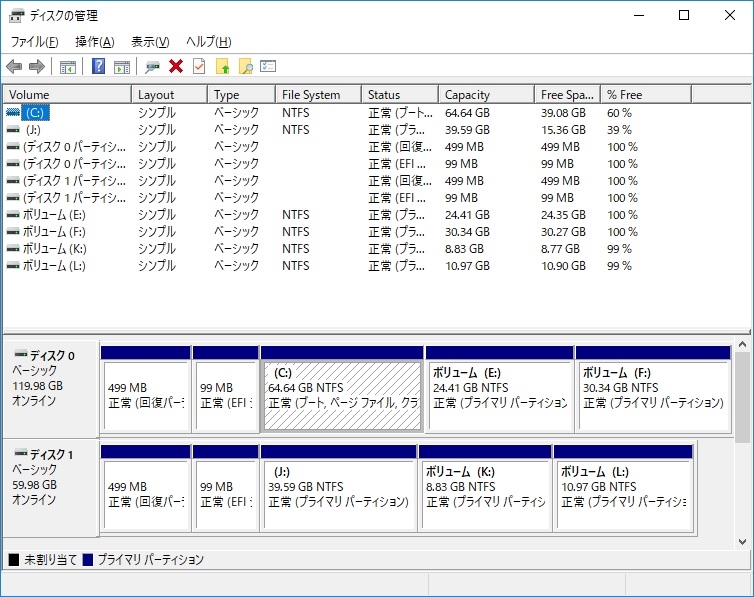Click the properties checkmark sheet icon

pos(199,67)
